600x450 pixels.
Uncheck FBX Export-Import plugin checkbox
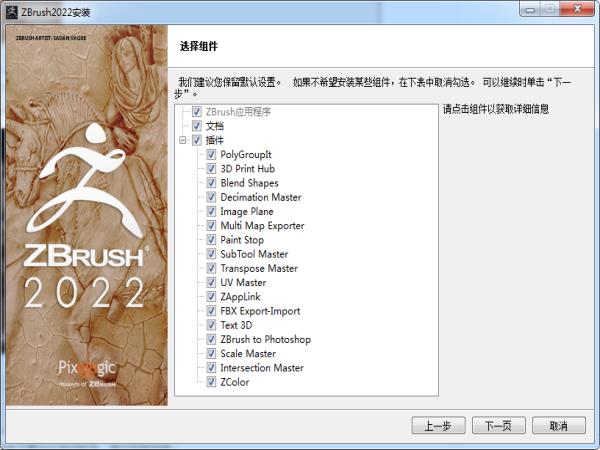[211, 311]
